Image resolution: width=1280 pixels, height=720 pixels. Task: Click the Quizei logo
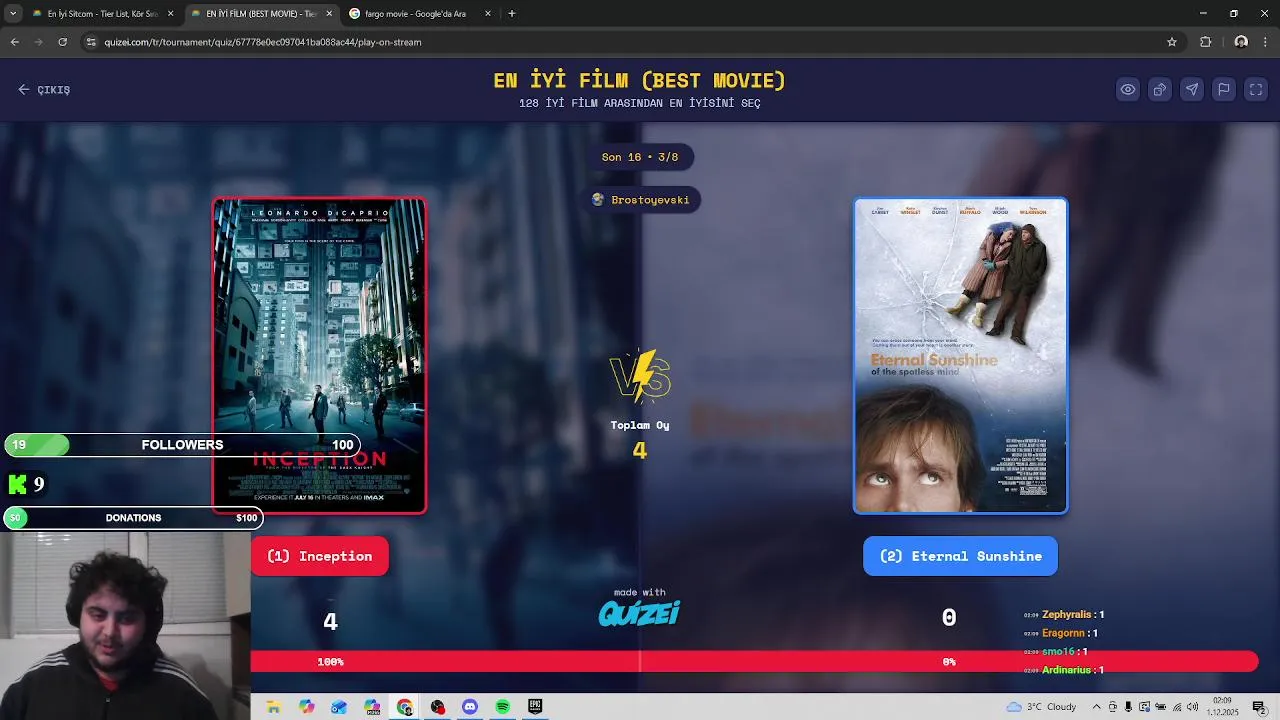[640, 613]
